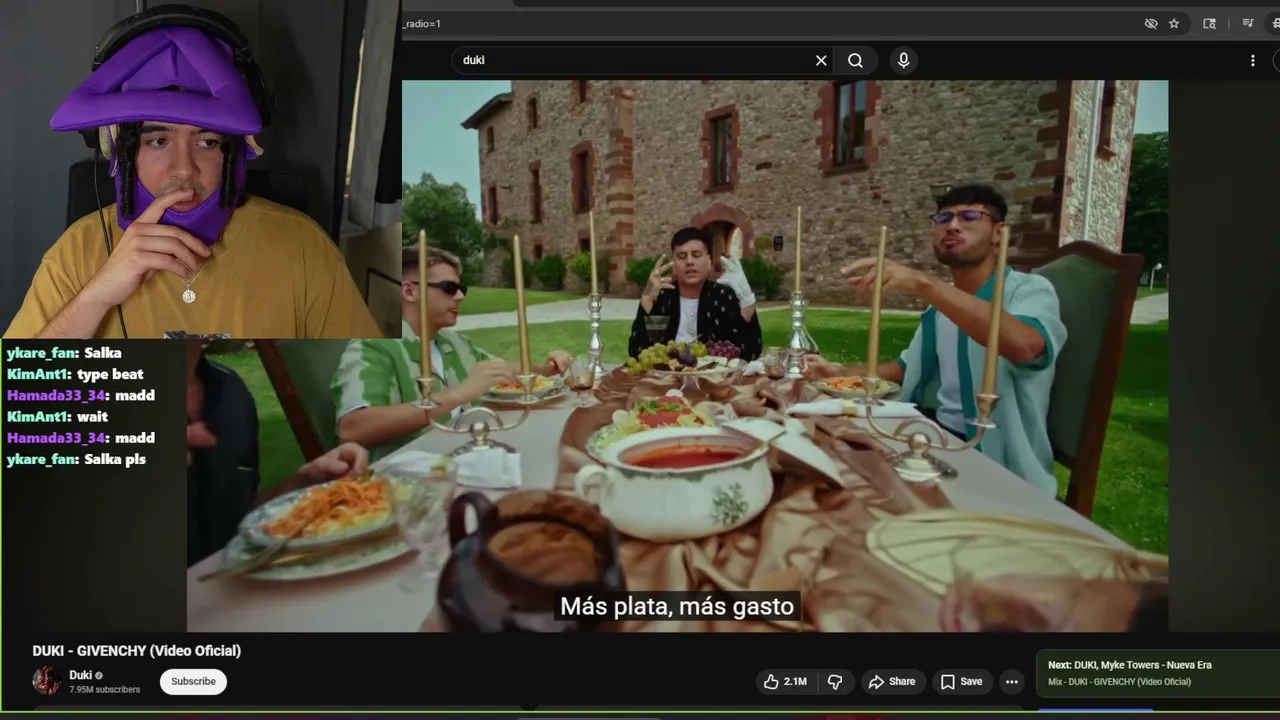
Task: Click the '7.95M subscribers' text
Action: click(105, 690)
